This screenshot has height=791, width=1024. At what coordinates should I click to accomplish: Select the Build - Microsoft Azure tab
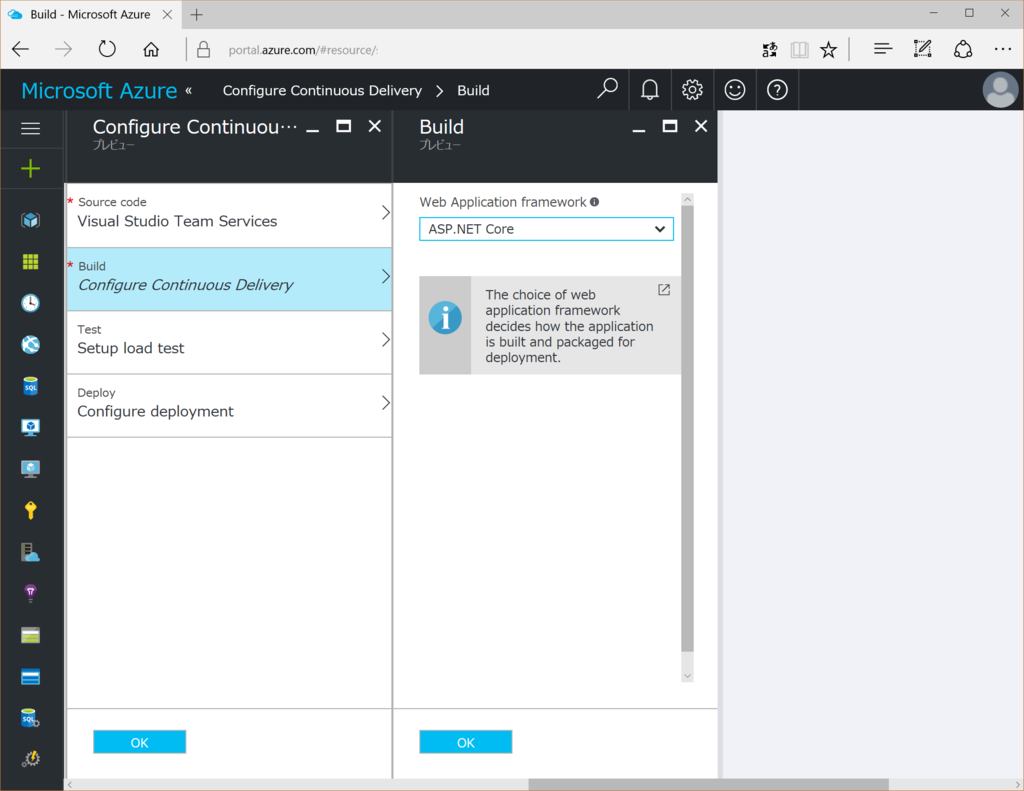(90, 14)
